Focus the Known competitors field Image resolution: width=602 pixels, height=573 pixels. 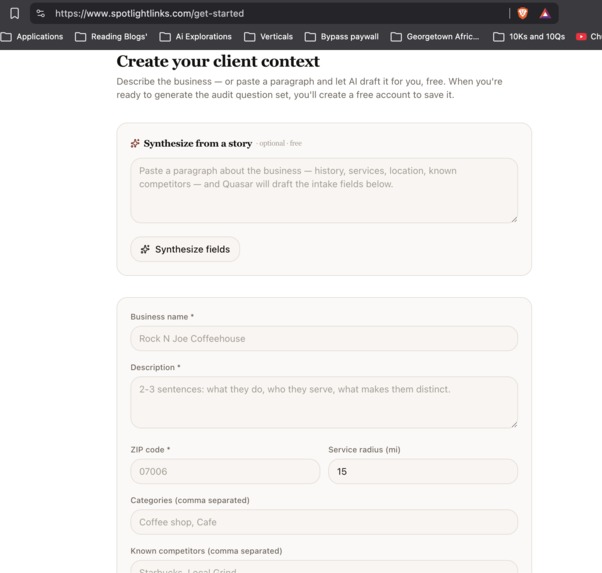point(324,567)
